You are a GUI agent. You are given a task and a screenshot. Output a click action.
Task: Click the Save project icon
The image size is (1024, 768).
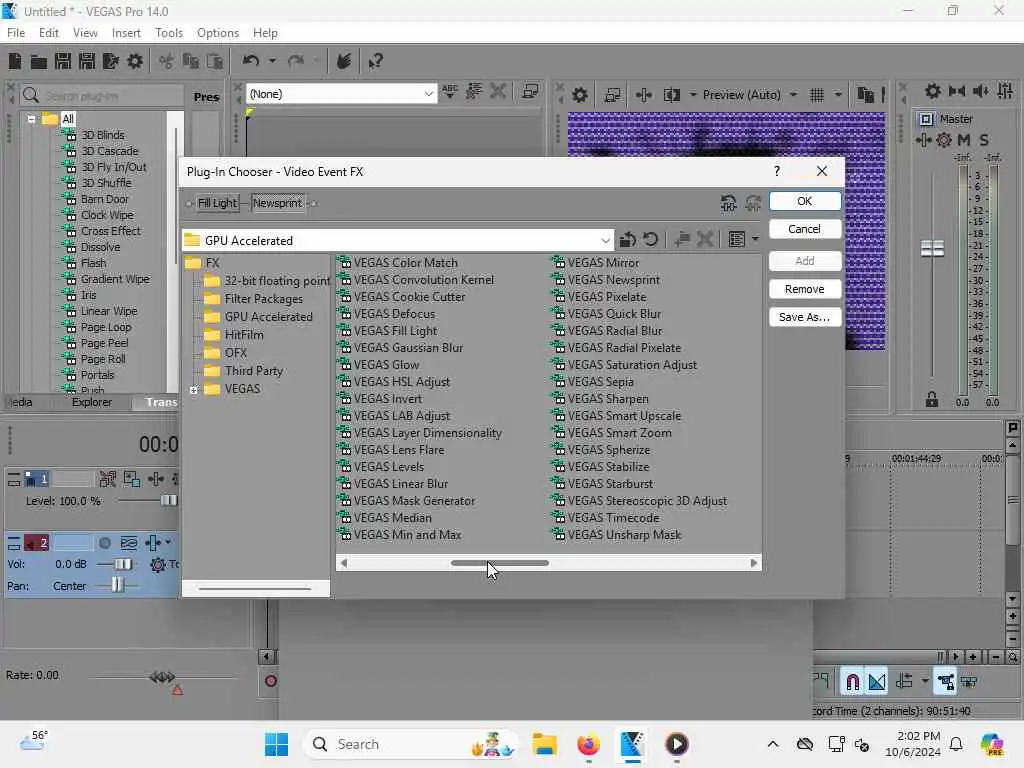tap(63, 61)
